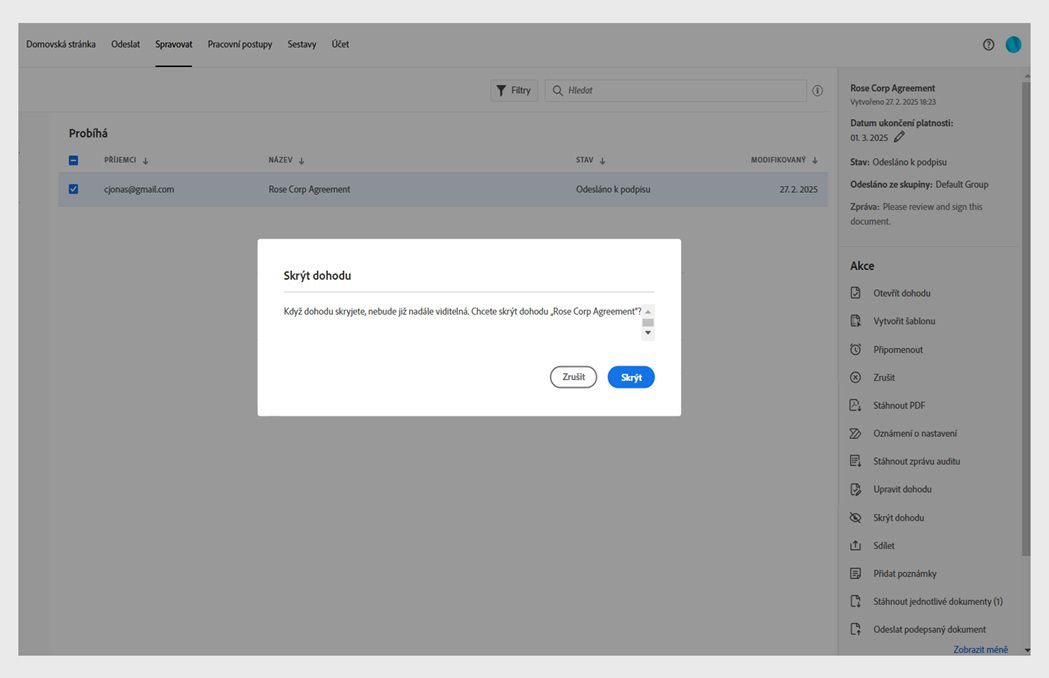Sort by NÁZEV column arrow
Screen dimensions: 1049x678
[301, 161]
